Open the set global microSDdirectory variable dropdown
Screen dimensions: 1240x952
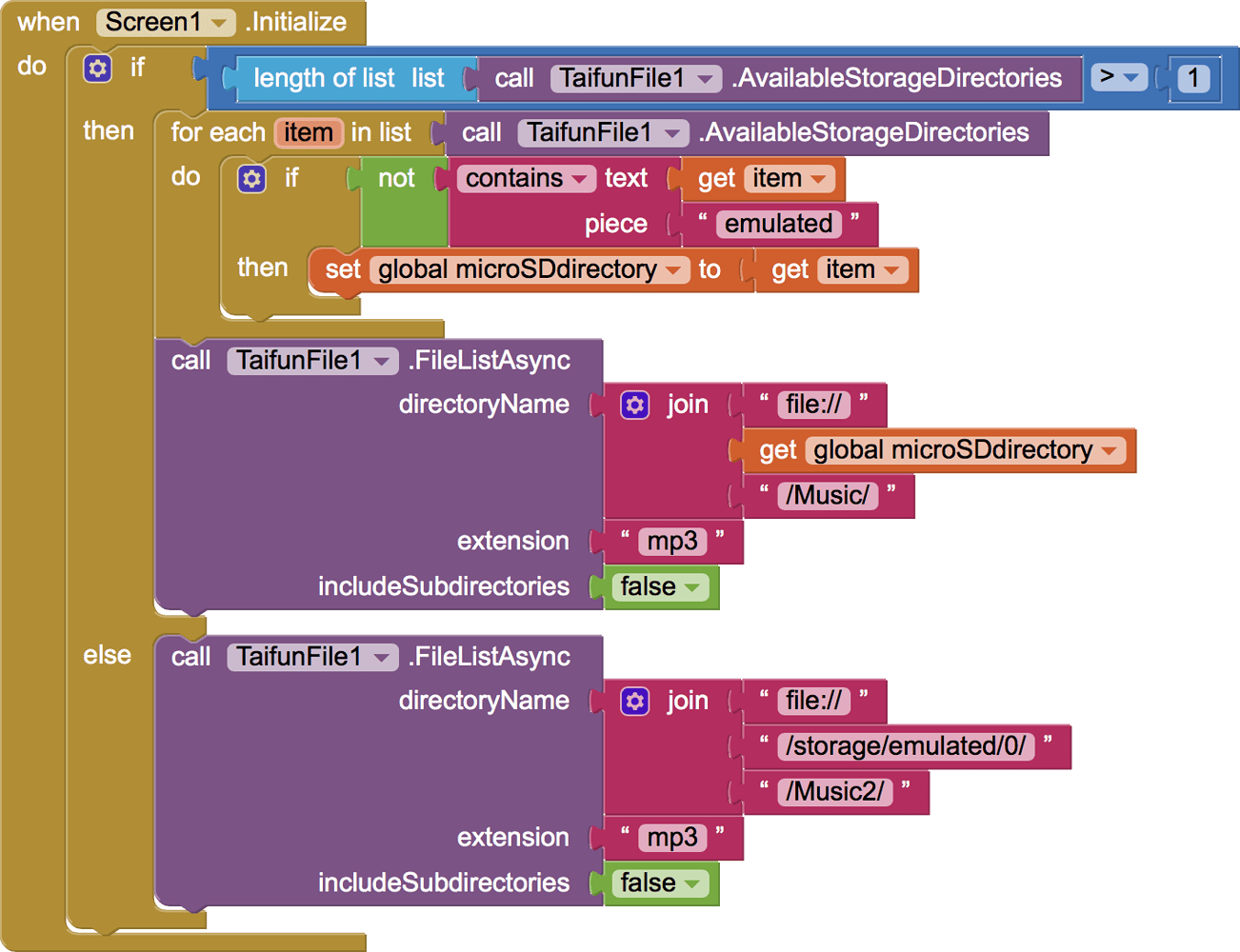pos(529,269)
